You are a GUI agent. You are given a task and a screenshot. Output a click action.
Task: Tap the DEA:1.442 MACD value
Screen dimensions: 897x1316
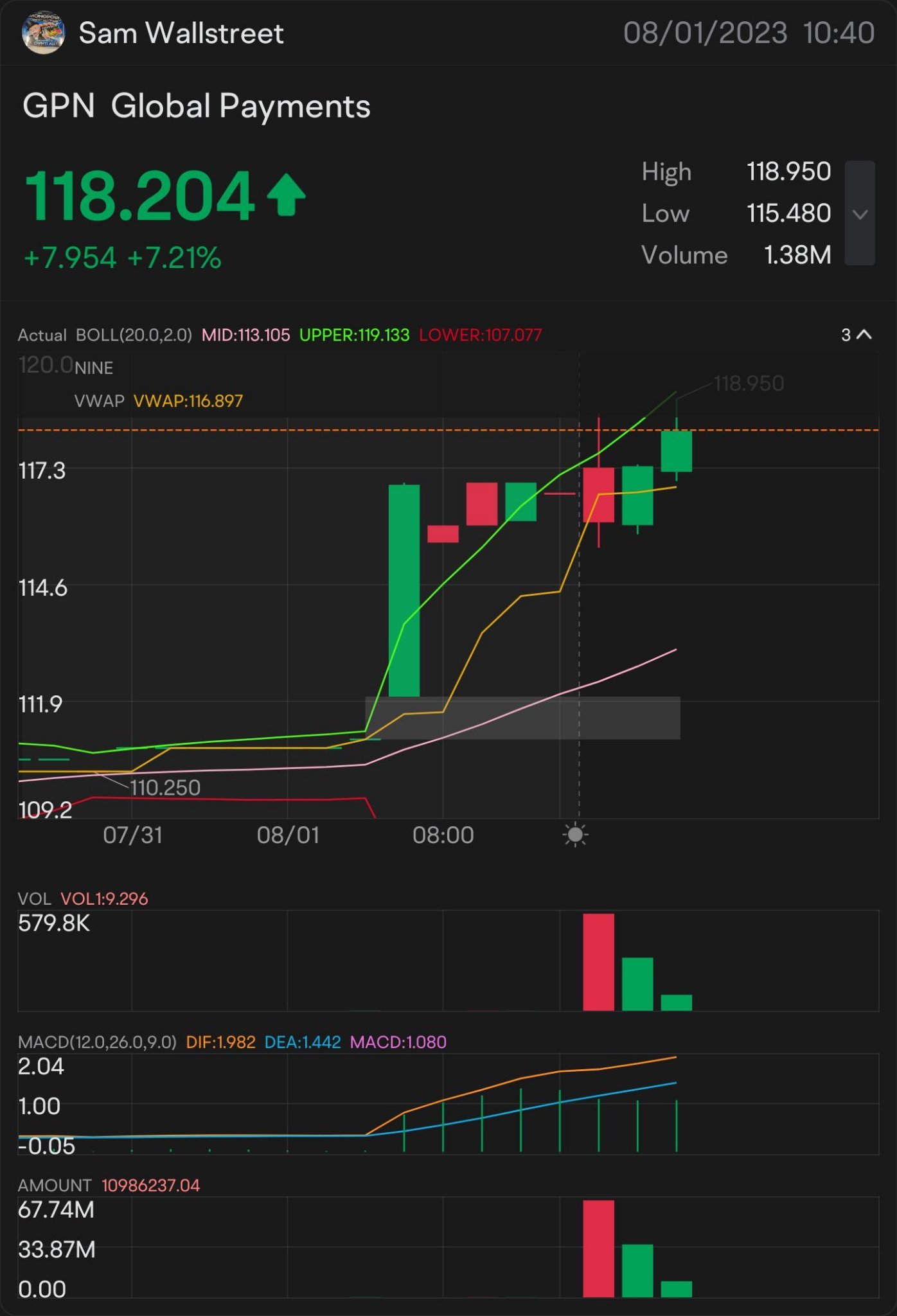click(303, 1042)
